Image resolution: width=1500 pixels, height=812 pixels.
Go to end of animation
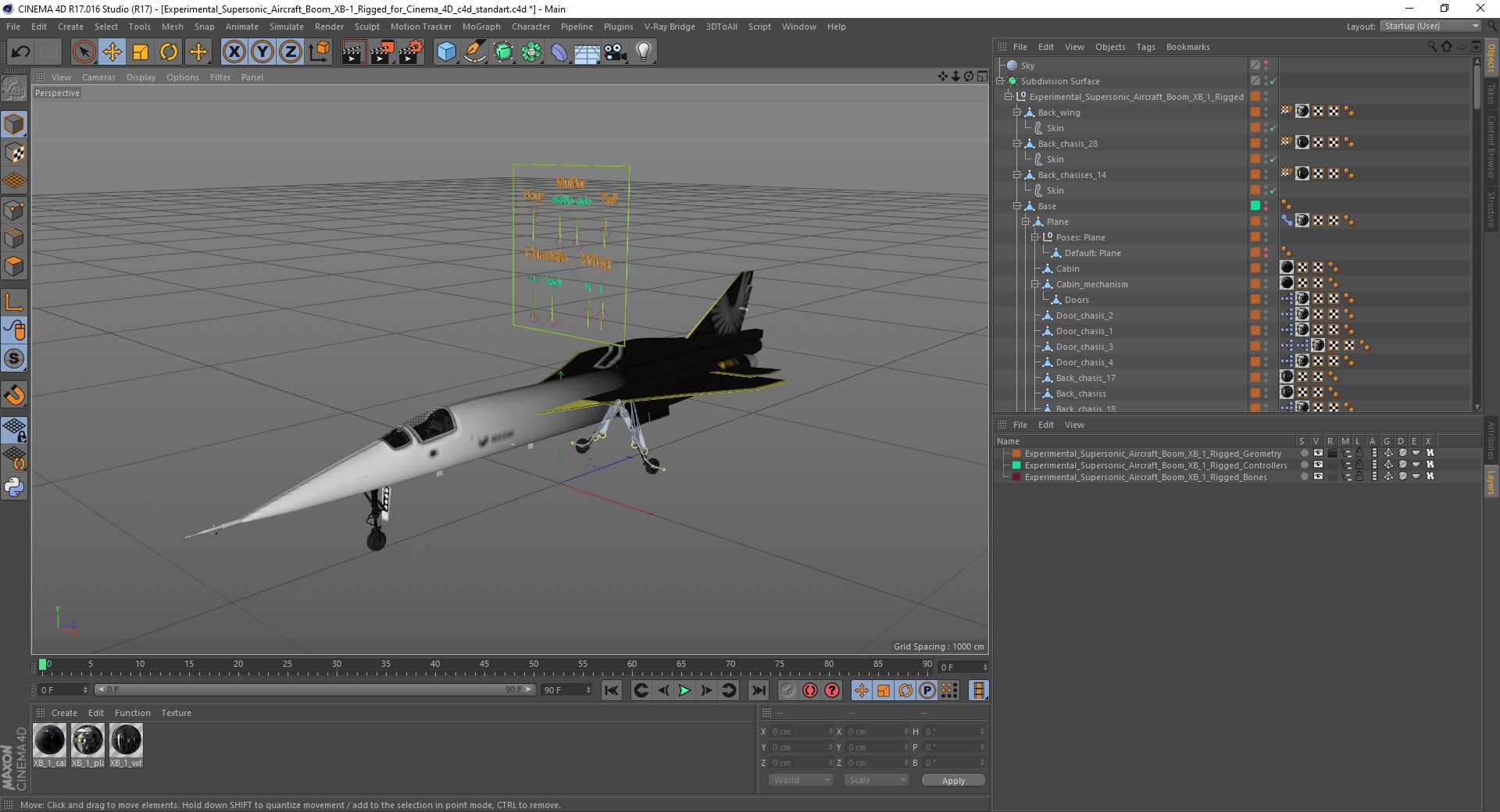point(759,690)
